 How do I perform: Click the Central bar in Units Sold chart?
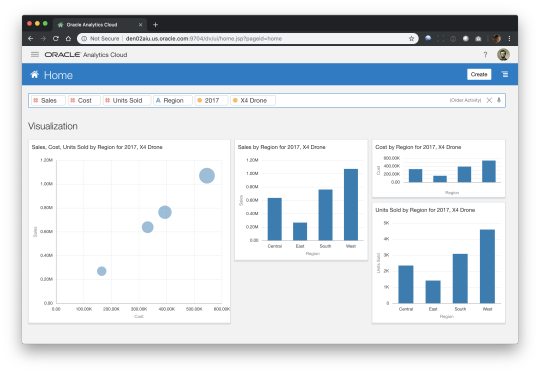tap(406, 284)
